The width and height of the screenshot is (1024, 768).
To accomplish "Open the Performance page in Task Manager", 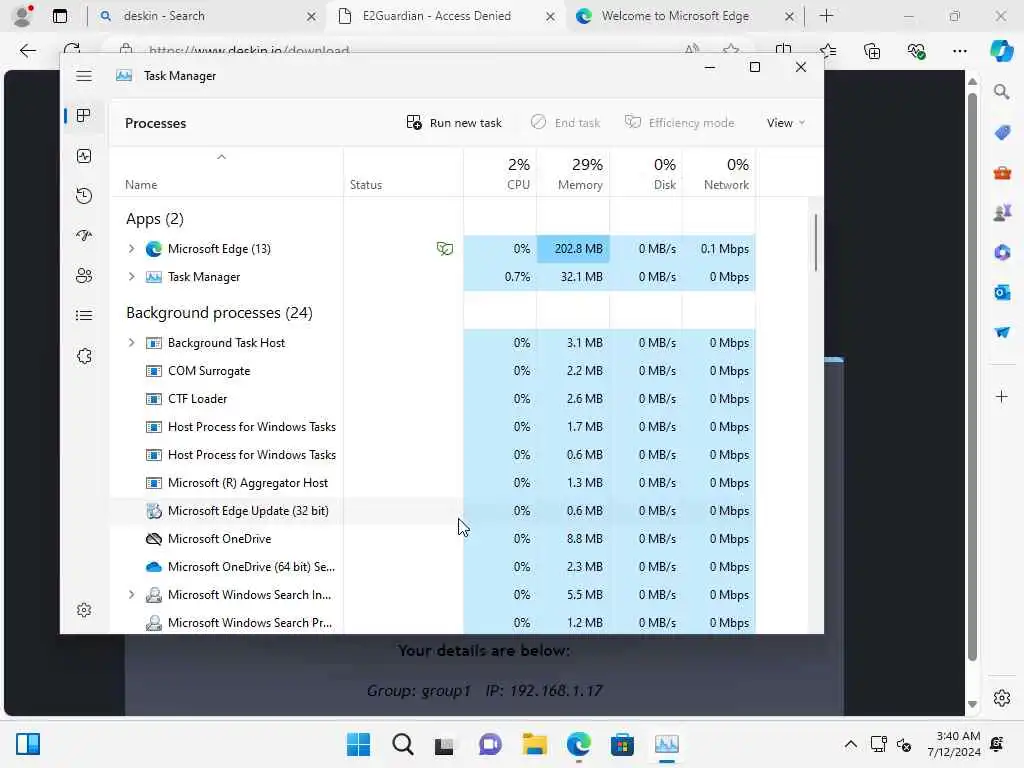I will [x=84, y=155].
